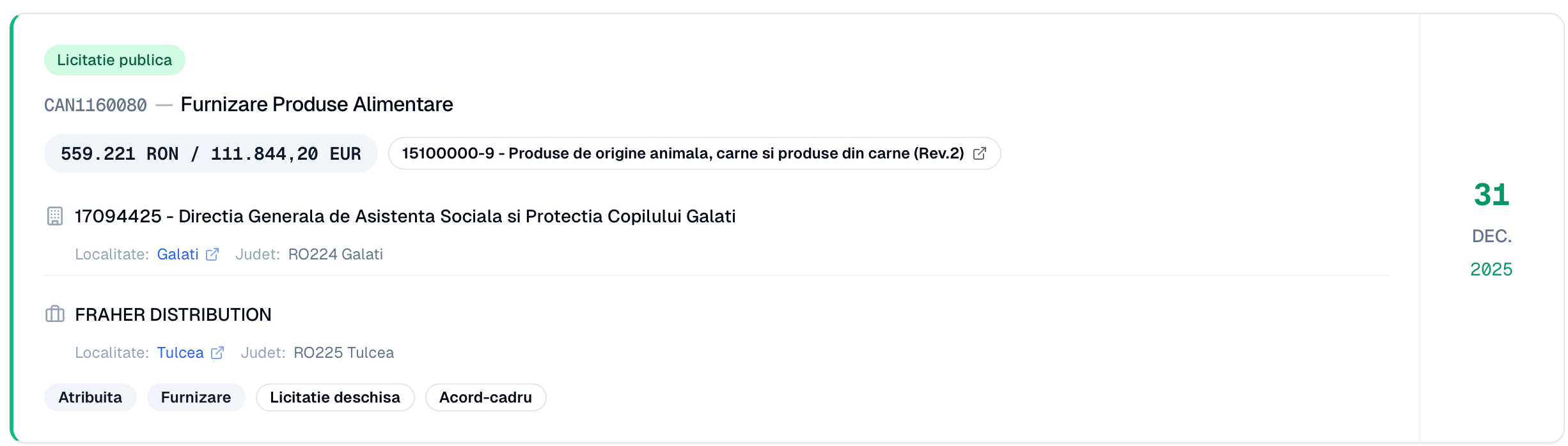Open the 15100000-9 CPV code chip
The width and height of the screenshot is (1568, 446).
[682, 153]
